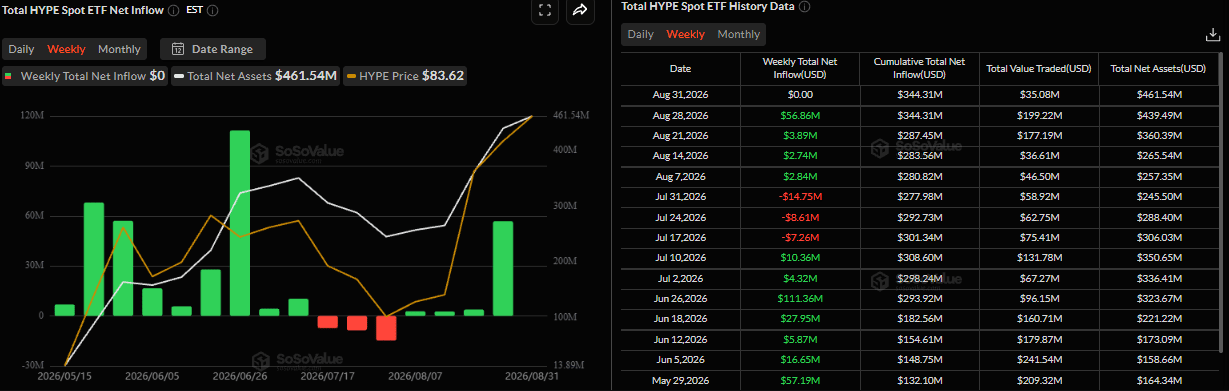
Task: Switch chart to Monthly view
Action: [x=119, y=49]
